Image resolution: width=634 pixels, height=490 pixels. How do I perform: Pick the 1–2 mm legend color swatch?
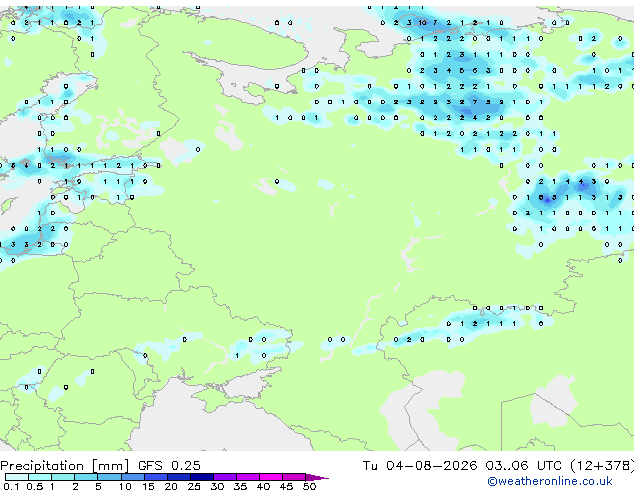coord(63,477)
